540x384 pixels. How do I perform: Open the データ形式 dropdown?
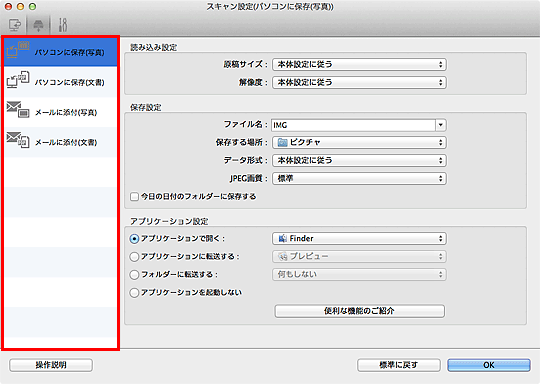click(x=359, y=160)
